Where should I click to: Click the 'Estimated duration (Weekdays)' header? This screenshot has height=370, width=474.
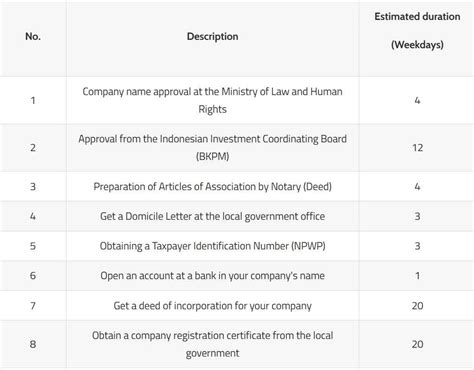pos(417,30)
